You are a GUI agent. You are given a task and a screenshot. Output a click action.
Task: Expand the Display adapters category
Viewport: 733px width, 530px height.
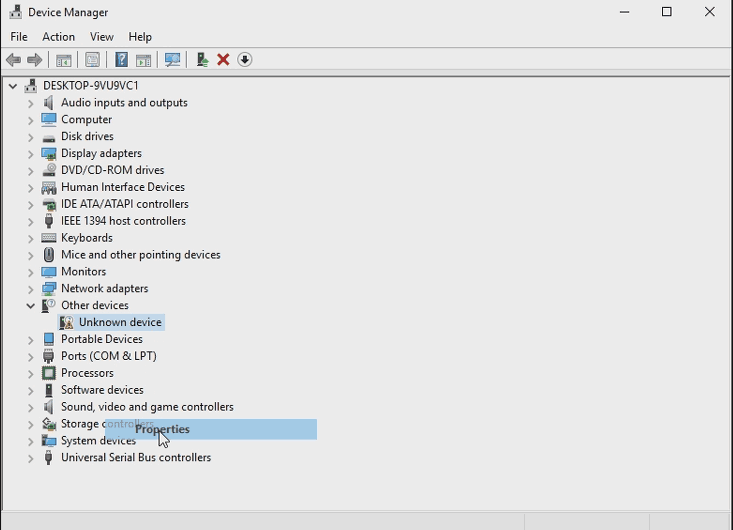pos(30,154)
